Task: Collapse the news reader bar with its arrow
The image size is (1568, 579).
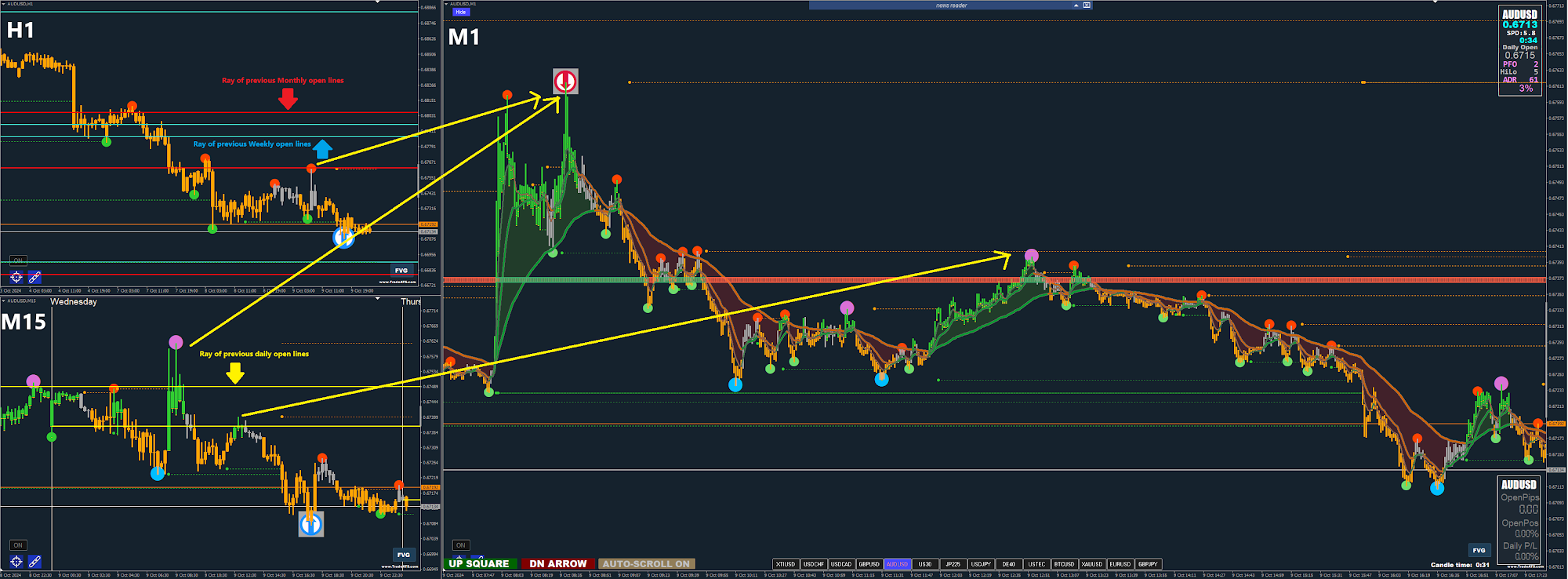Action: coord(1076,5)
